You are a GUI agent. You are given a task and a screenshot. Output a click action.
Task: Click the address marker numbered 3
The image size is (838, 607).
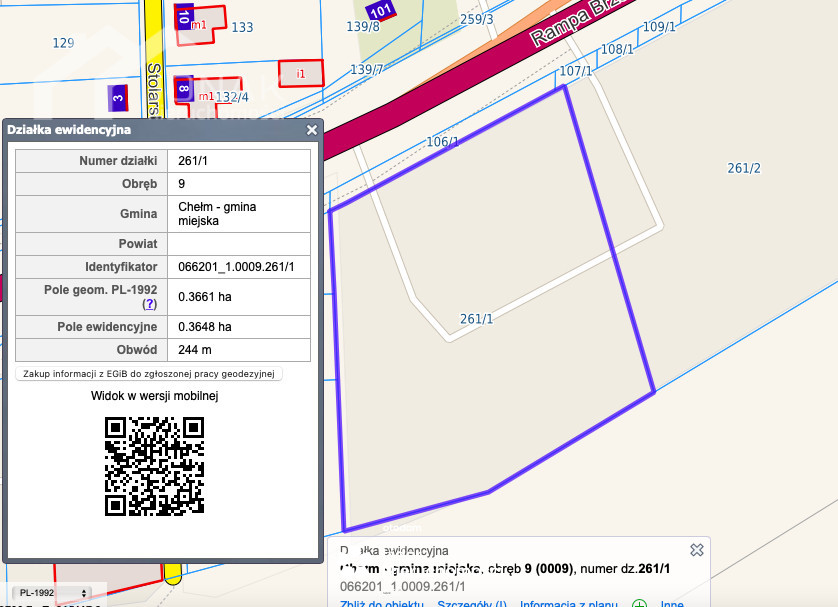point(118,97)
